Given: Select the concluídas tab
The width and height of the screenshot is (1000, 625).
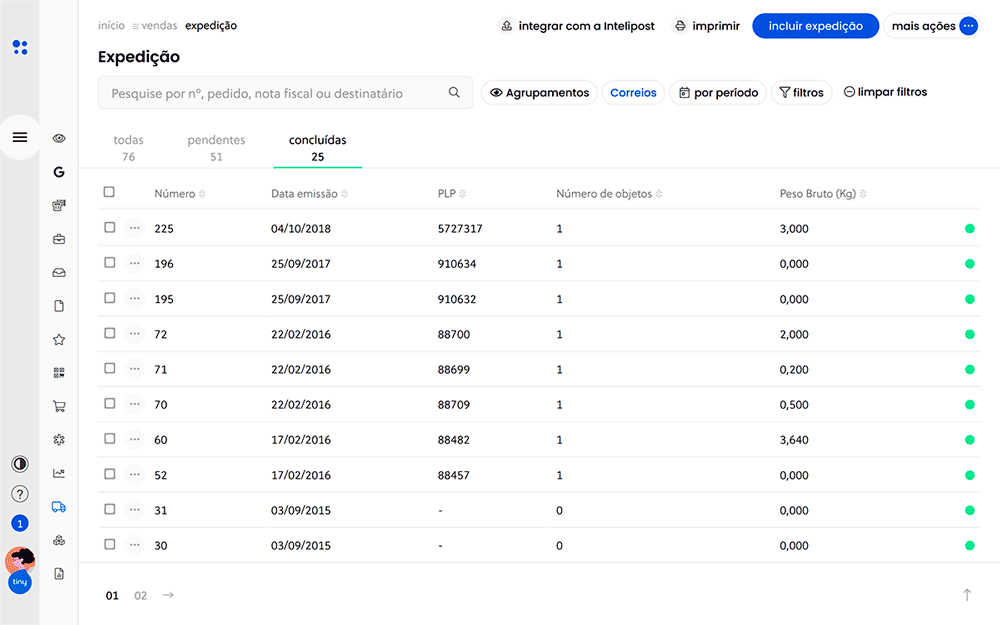Looking at the screenshot, I should 318,148.
